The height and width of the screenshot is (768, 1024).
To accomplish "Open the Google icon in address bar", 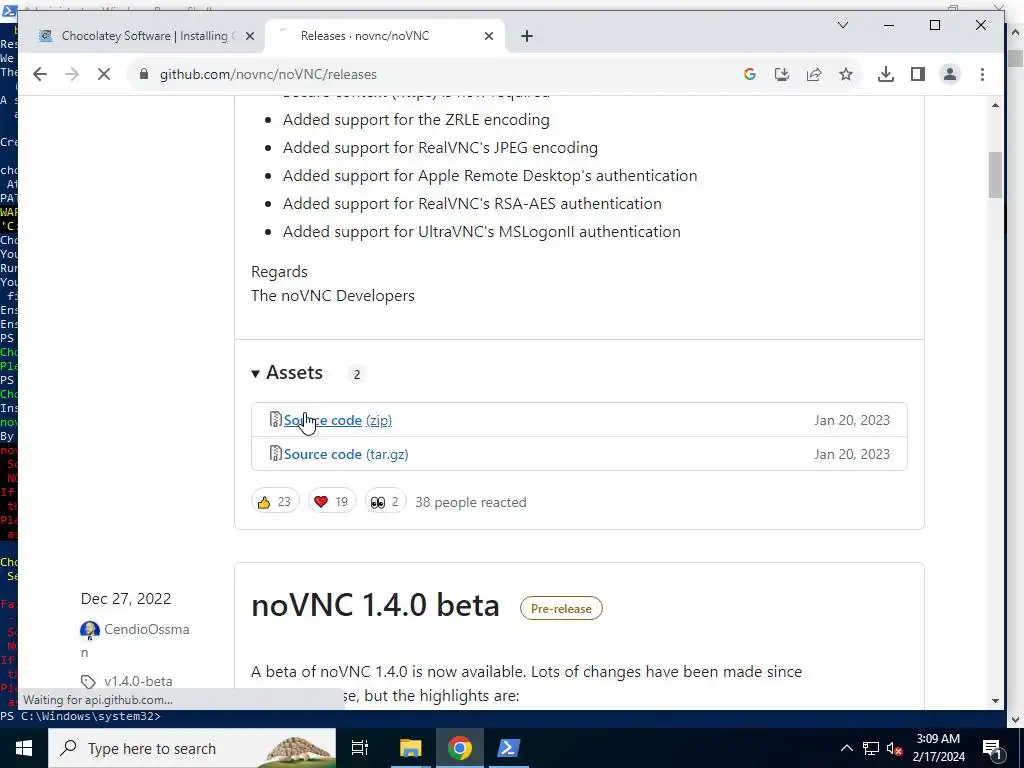I will [x=750, y=74].
